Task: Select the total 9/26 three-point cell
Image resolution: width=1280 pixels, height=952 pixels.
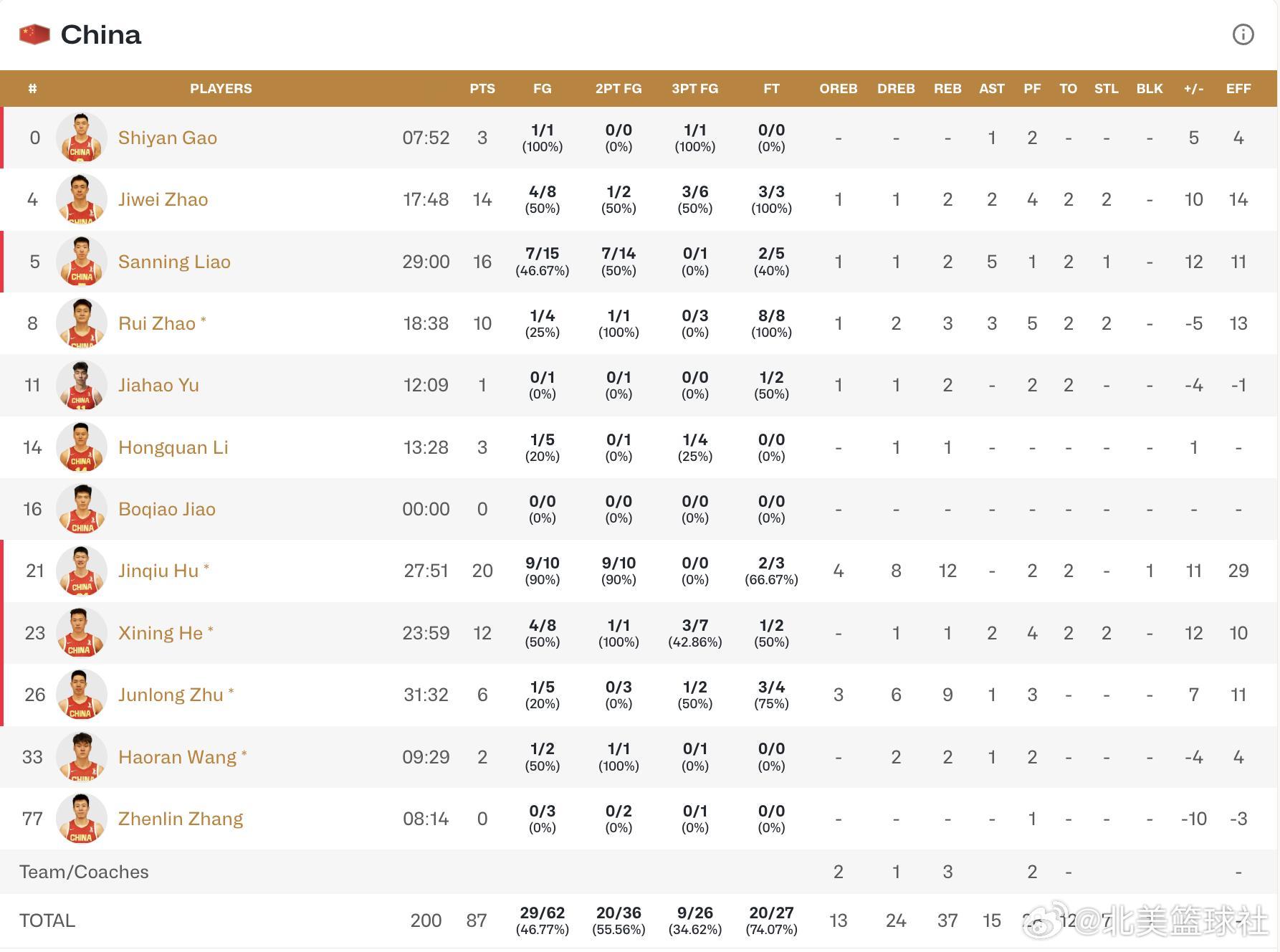Action: pos(695,920)
